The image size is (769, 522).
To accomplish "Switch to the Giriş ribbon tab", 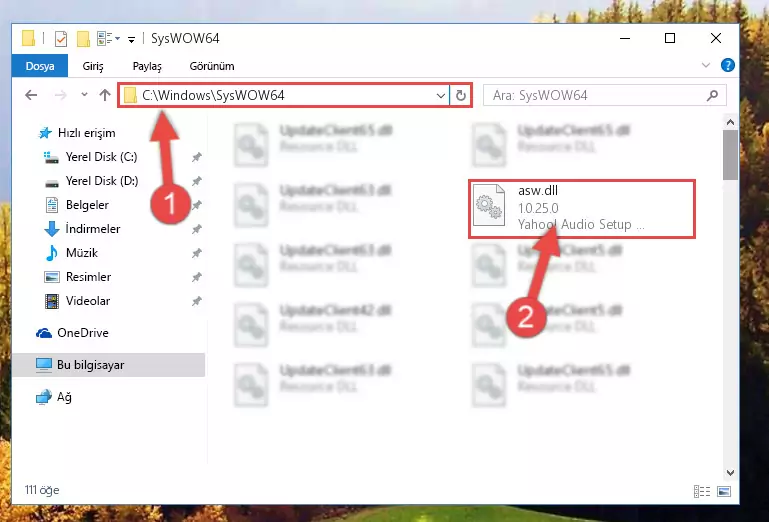I will click(93, 66).
